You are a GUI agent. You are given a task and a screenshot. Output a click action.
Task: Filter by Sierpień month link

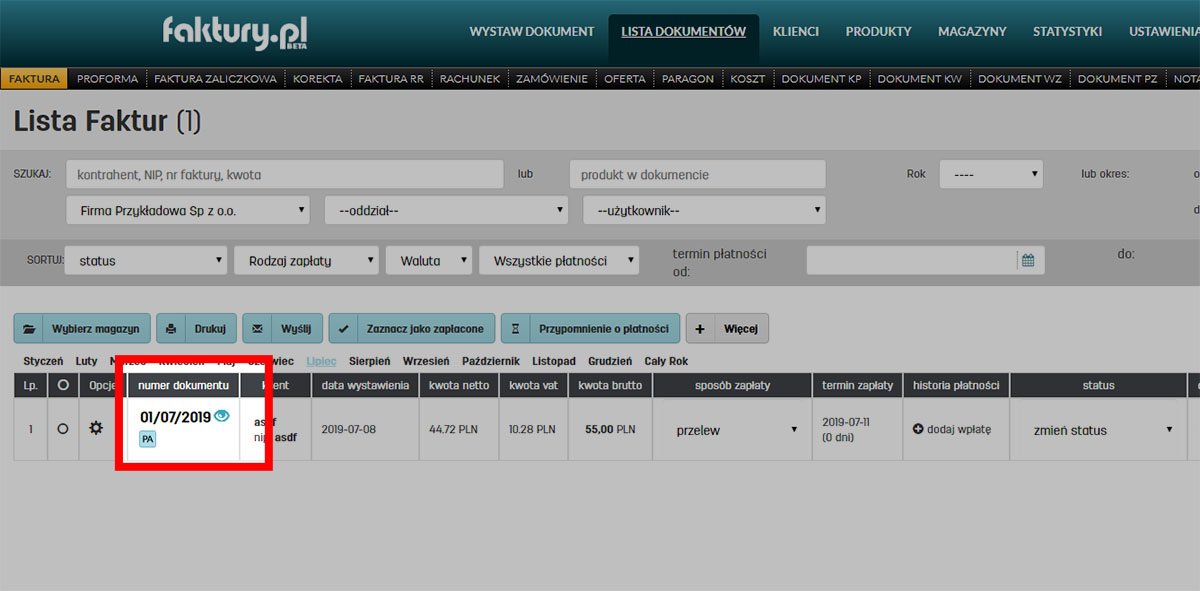[x=369, y=361]
